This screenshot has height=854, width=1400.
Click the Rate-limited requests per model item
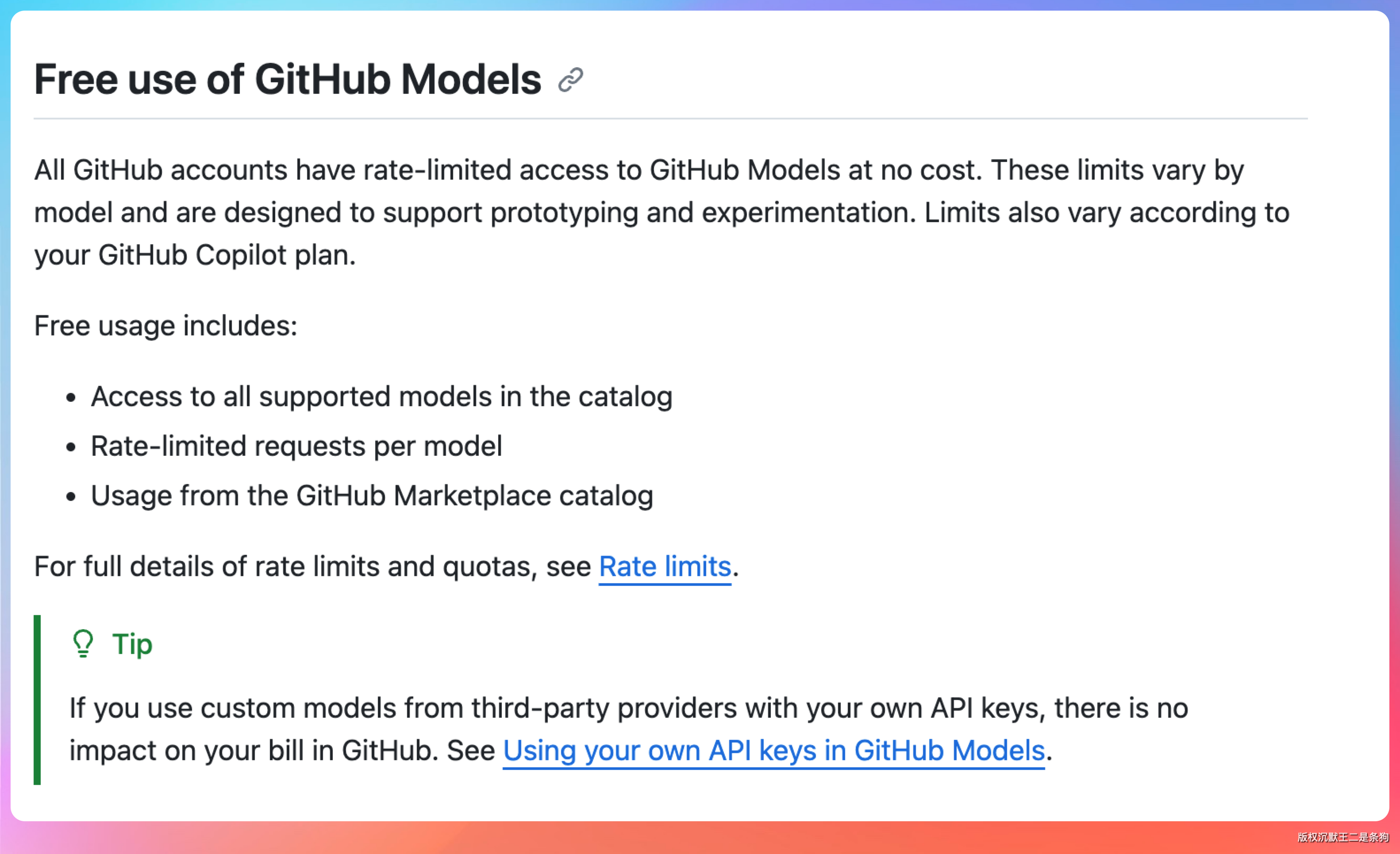click(x=296, y=446)
